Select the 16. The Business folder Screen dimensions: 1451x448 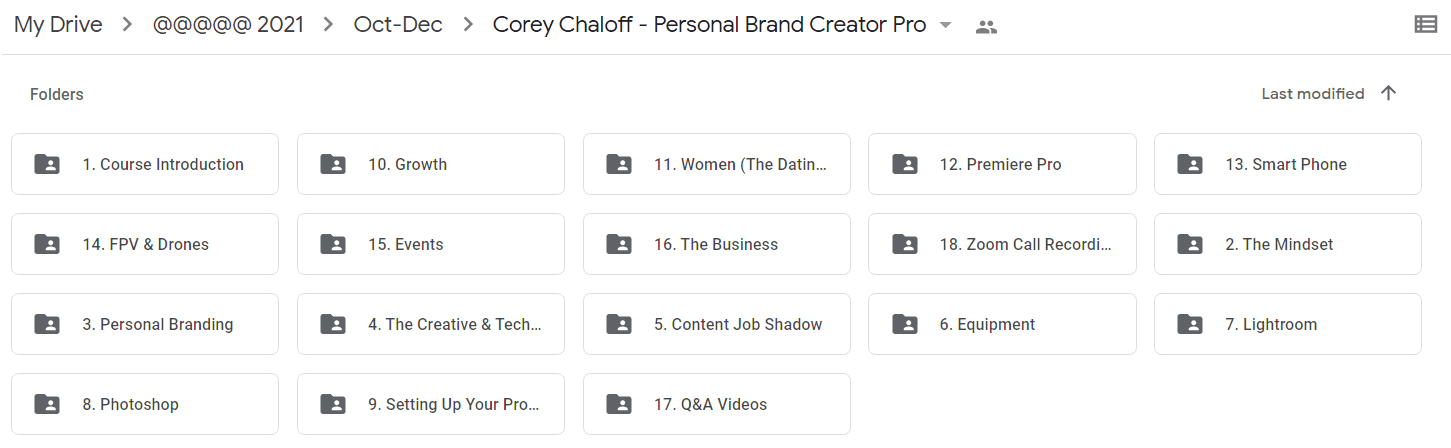point(717,244)
